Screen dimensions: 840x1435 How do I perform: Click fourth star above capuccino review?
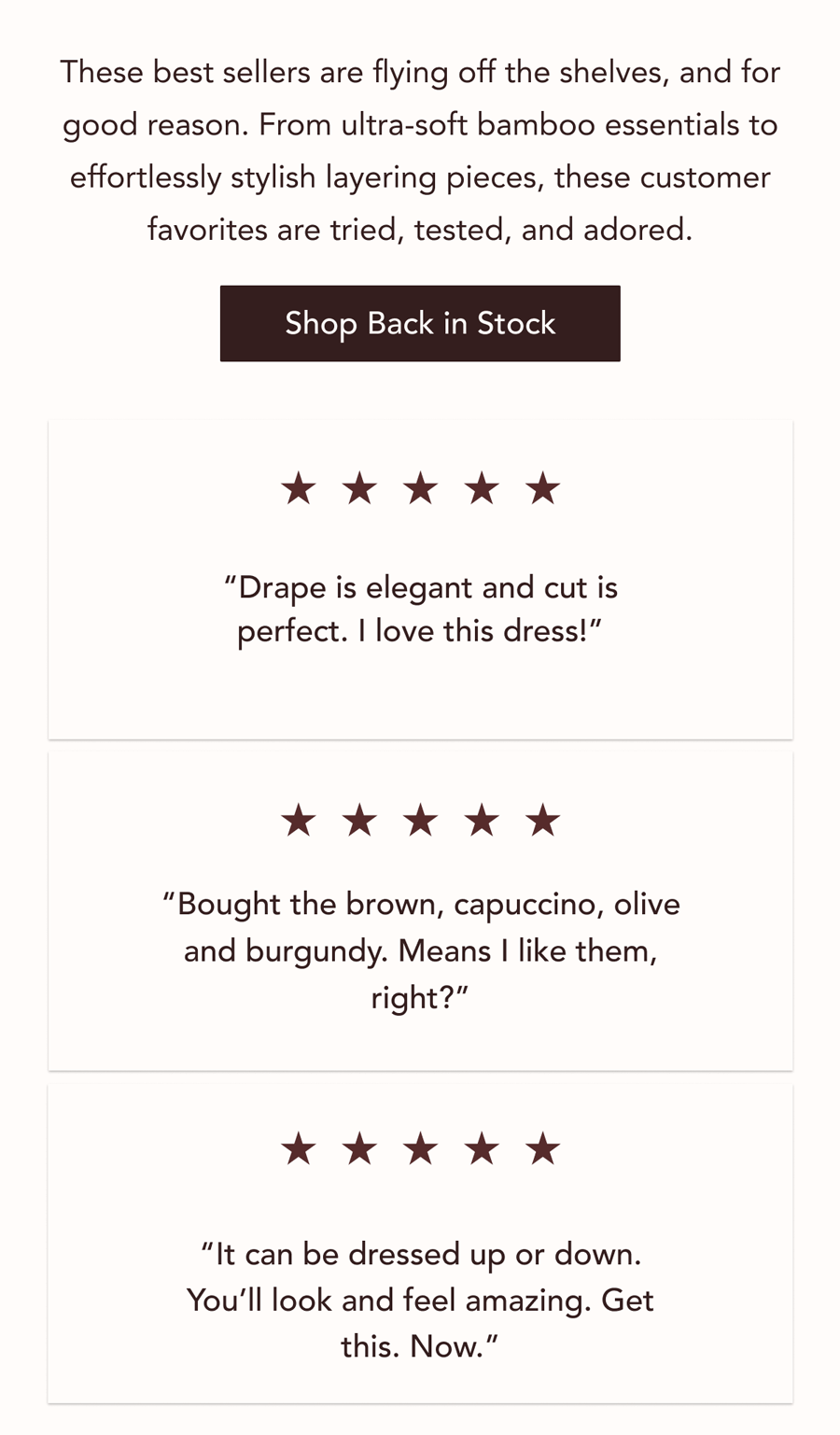pyautogui.click(x=482, y=821)
